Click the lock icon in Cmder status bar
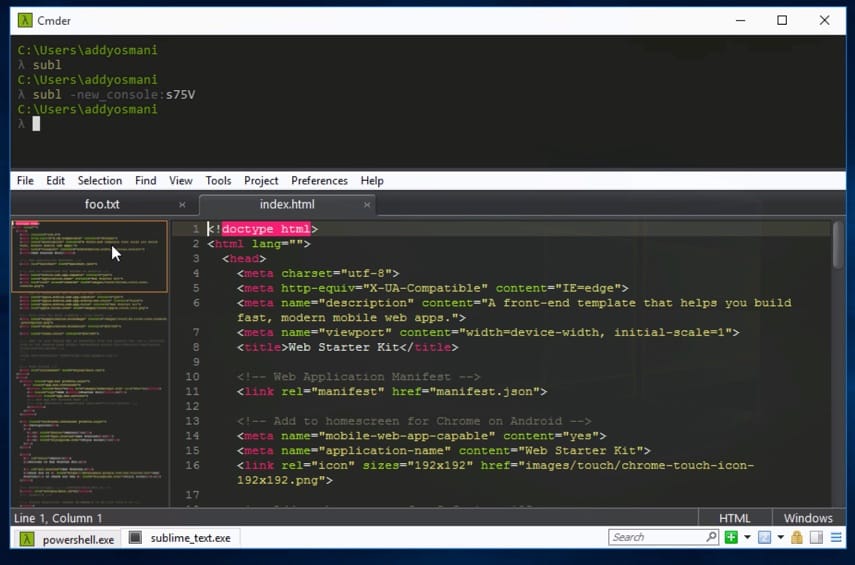 click(x=797, y=538)
